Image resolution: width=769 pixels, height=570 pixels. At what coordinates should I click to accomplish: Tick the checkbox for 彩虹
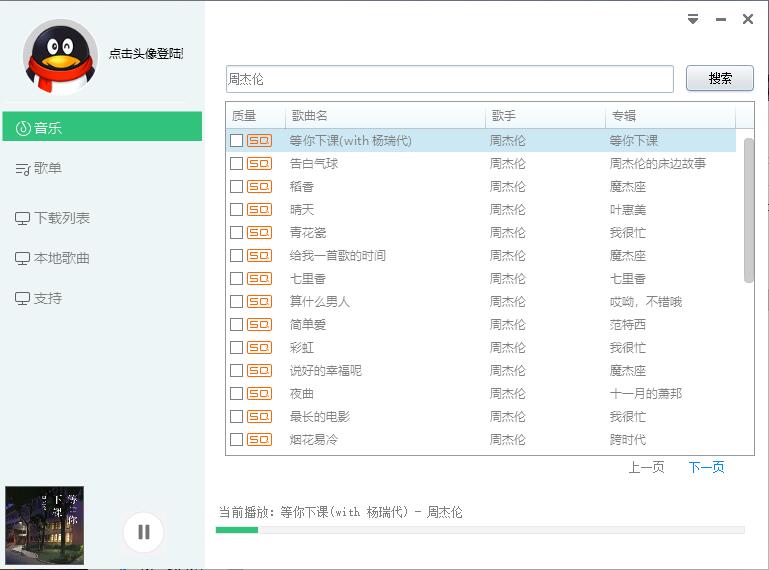236,347
